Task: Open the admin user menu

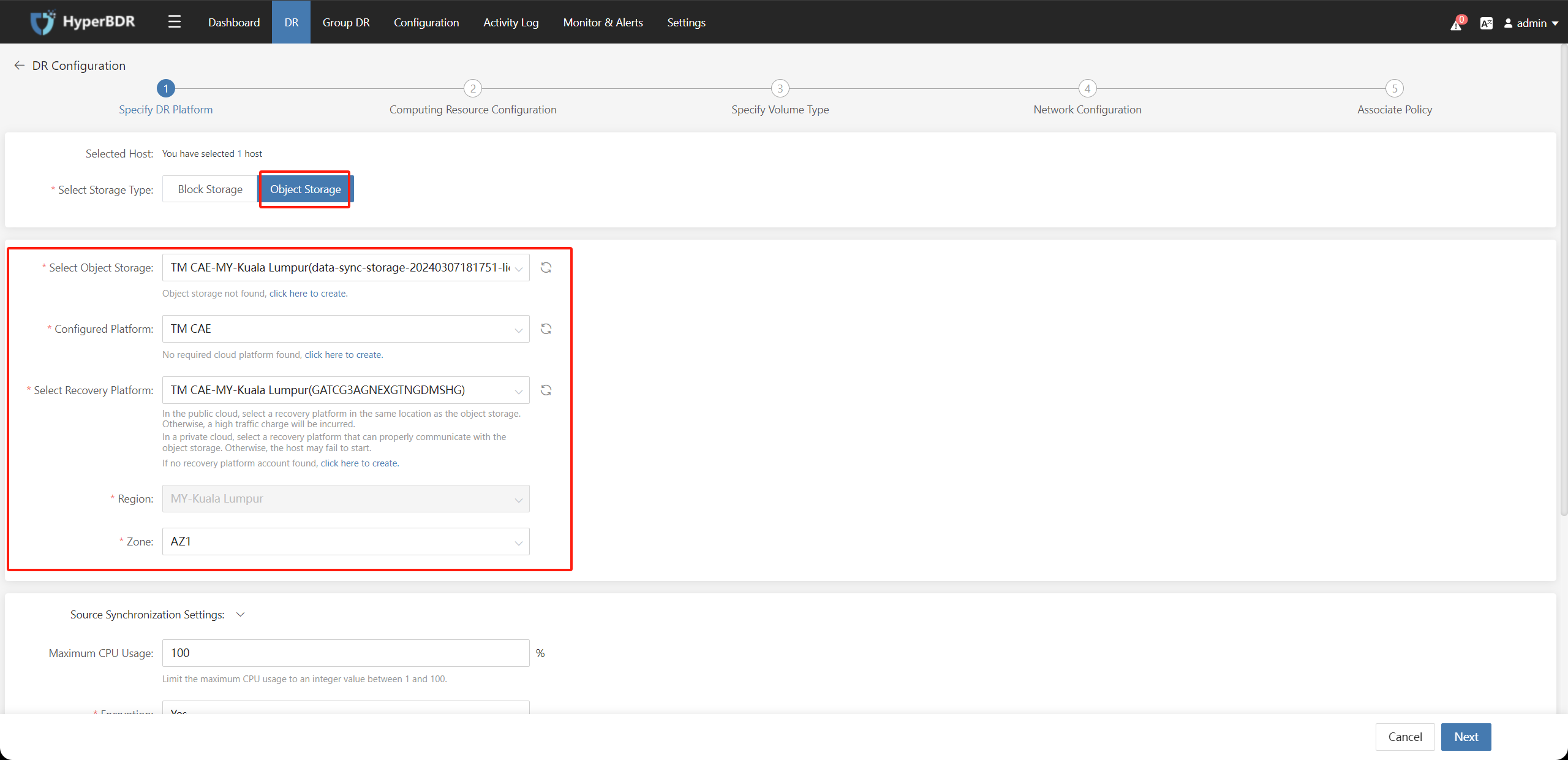Action: click(1531, 23)
